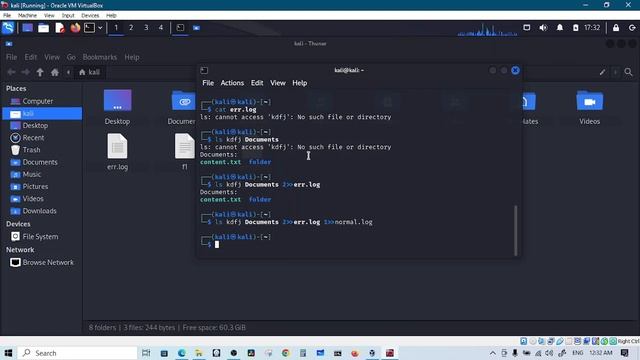Select Recent in Places sidebar
Image resolution: width=640 pixels, height=360 pixels.
click(x=33, y=138)
